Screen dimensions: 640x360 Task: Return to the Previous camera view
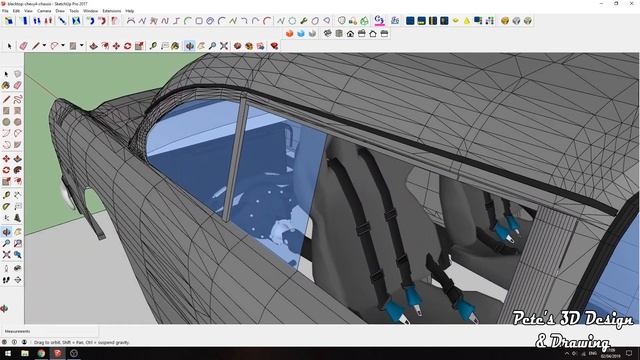tap(18, 255)
